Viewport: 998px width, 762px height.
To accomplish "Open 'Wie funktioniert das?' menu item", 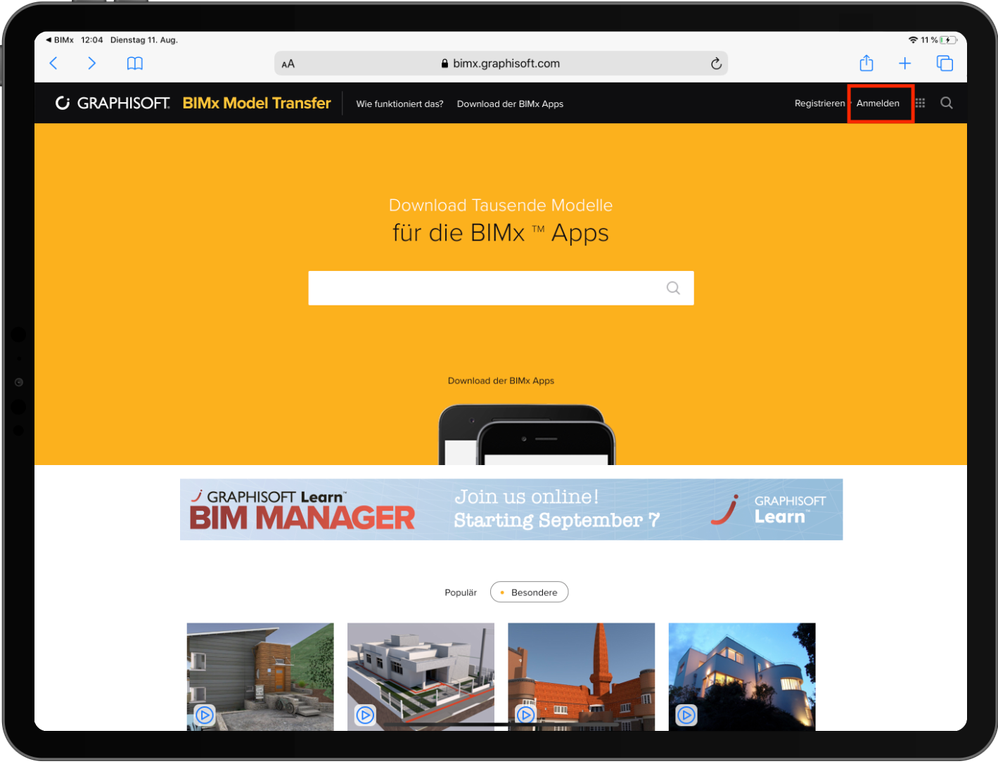I will coord(400,104).
